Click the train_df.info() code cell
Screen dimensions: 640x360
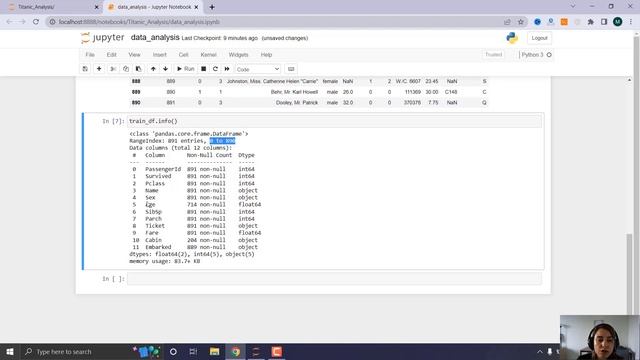pyautogui.click(x=334, y=121)
